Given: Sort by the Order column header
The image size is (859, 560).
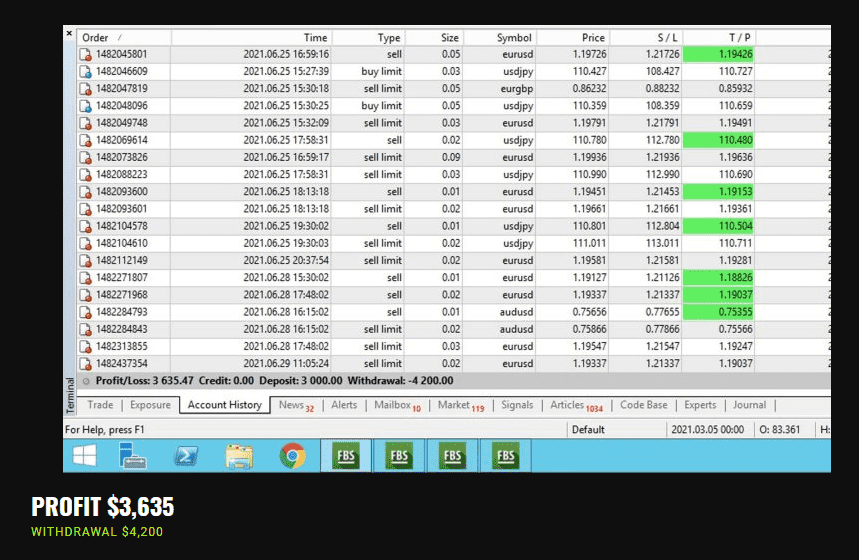Looking at the screenshot, I should [x=124, y=37].
